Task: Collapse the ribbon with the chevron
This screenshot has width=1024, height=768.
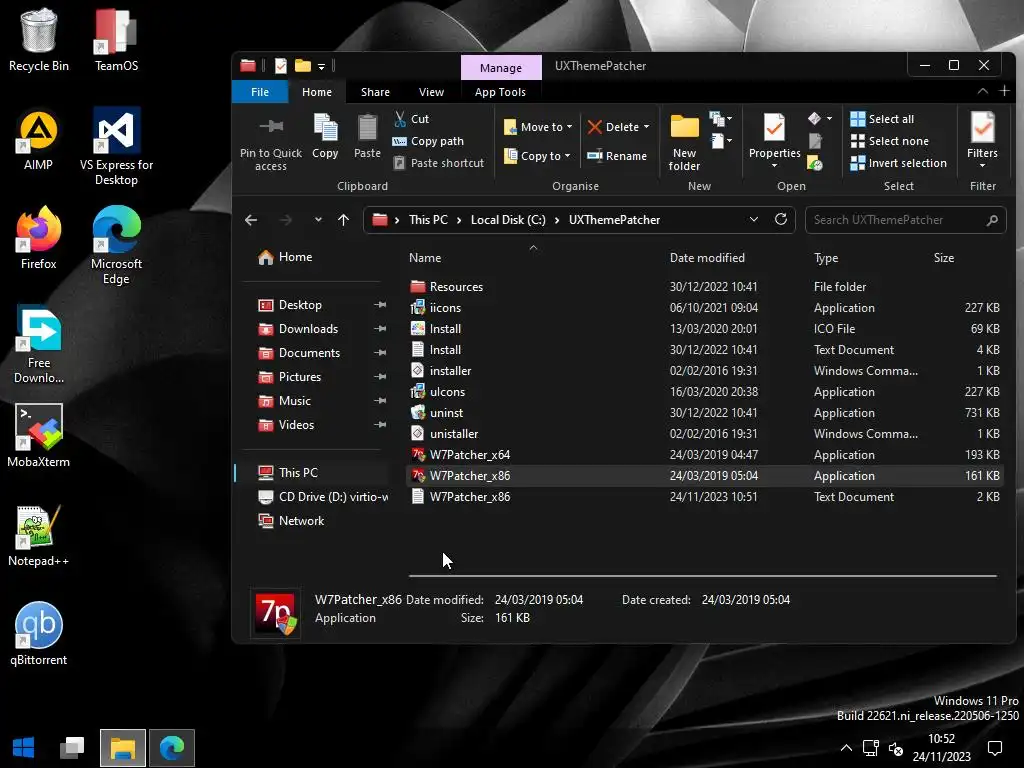Action: point(982,91)
